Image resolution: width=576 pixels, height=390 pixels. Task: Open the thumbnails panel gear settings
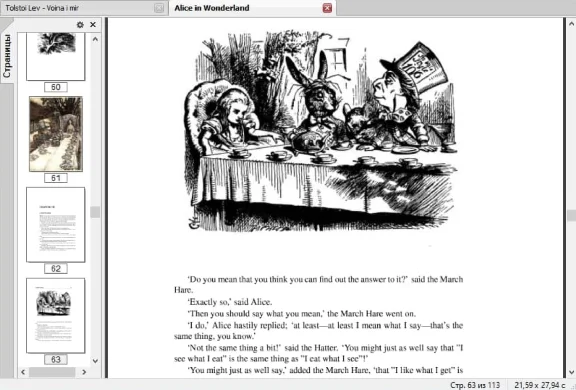(x=80, y=25)
